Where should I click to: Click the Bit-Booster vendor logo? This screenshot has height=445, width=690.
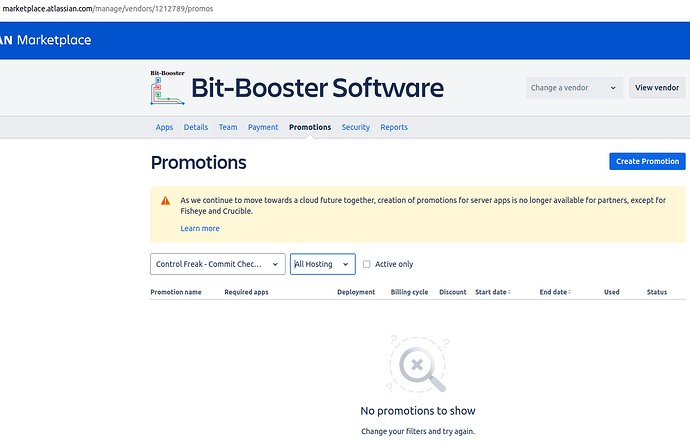(x=167, y=88)
